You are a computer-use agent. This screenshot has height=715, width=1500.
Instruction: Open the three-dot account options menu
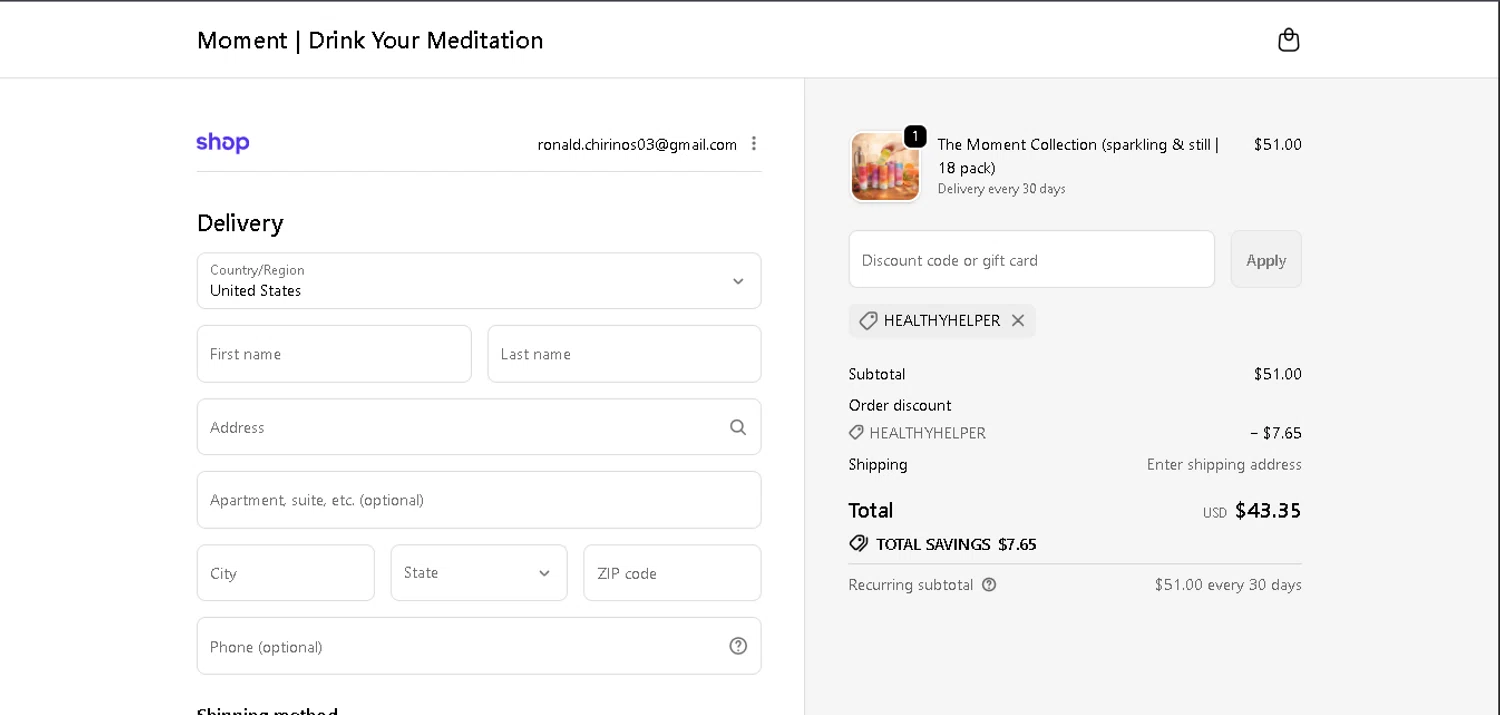point(754,144)
